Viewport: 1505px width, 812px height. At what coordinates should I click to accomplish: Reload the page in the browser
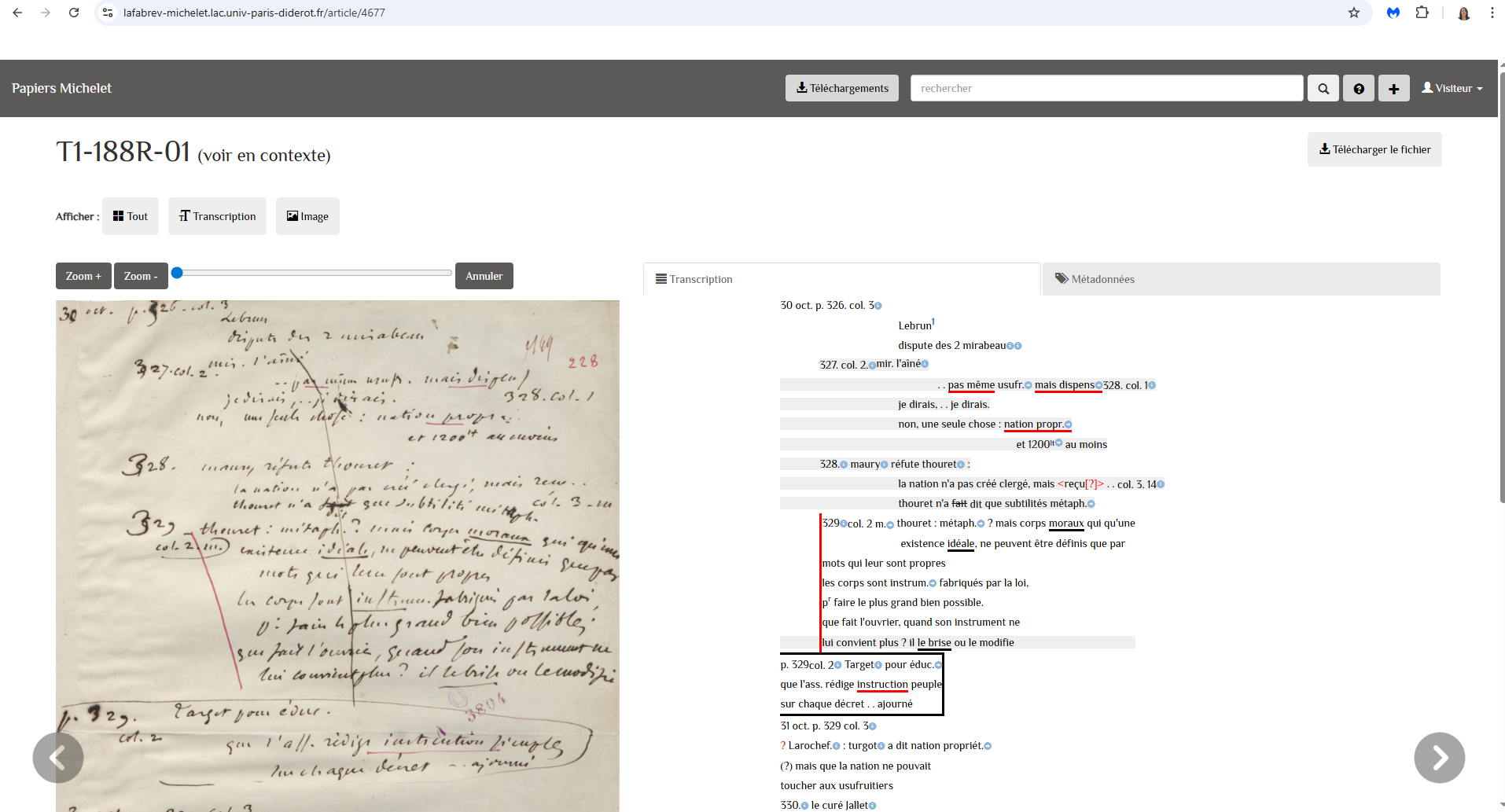tap(74, 13)
